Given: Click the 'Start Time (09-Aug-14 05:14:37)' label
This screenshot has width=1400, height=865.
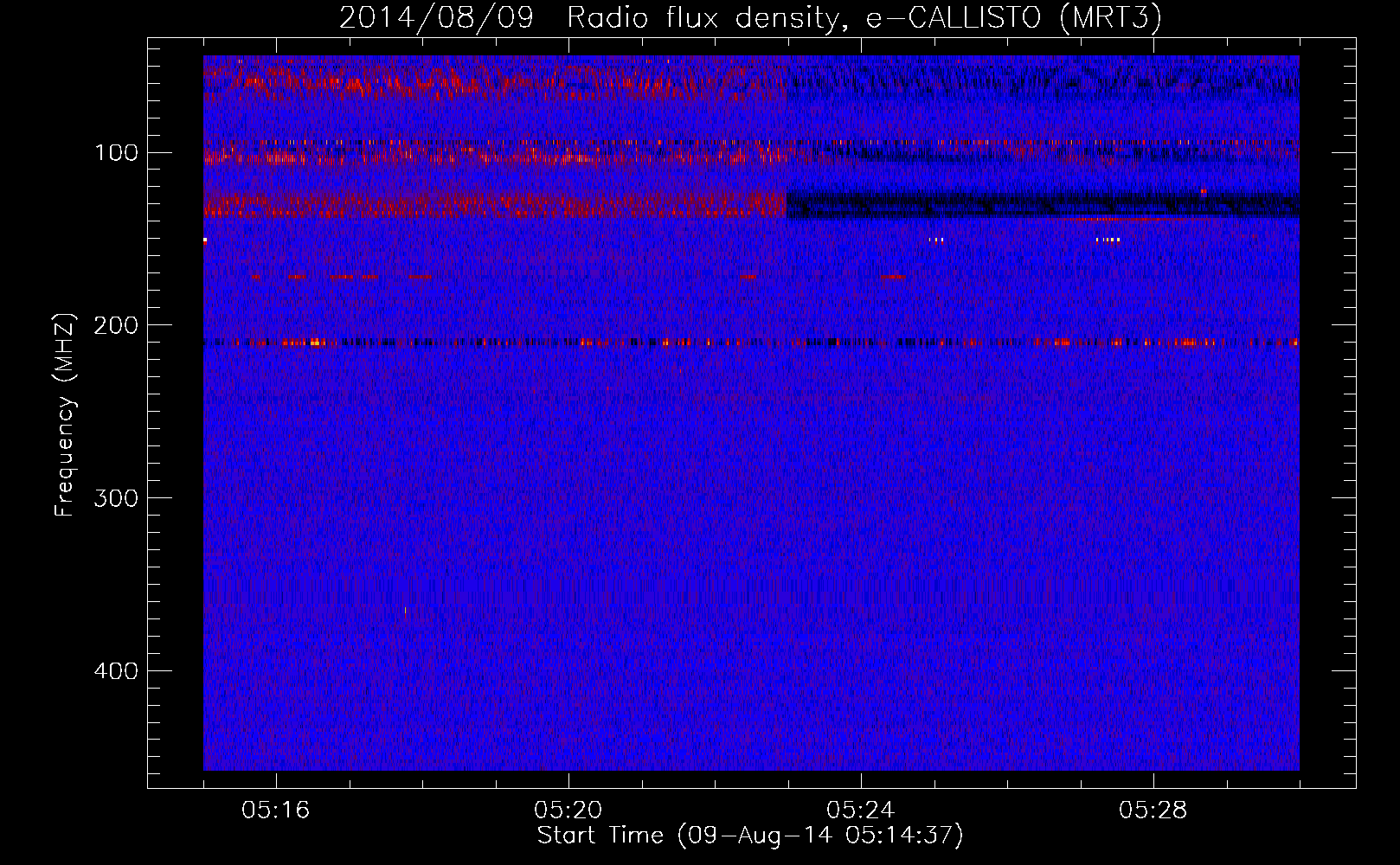Looking at the screenshot, I should point(750,836).
